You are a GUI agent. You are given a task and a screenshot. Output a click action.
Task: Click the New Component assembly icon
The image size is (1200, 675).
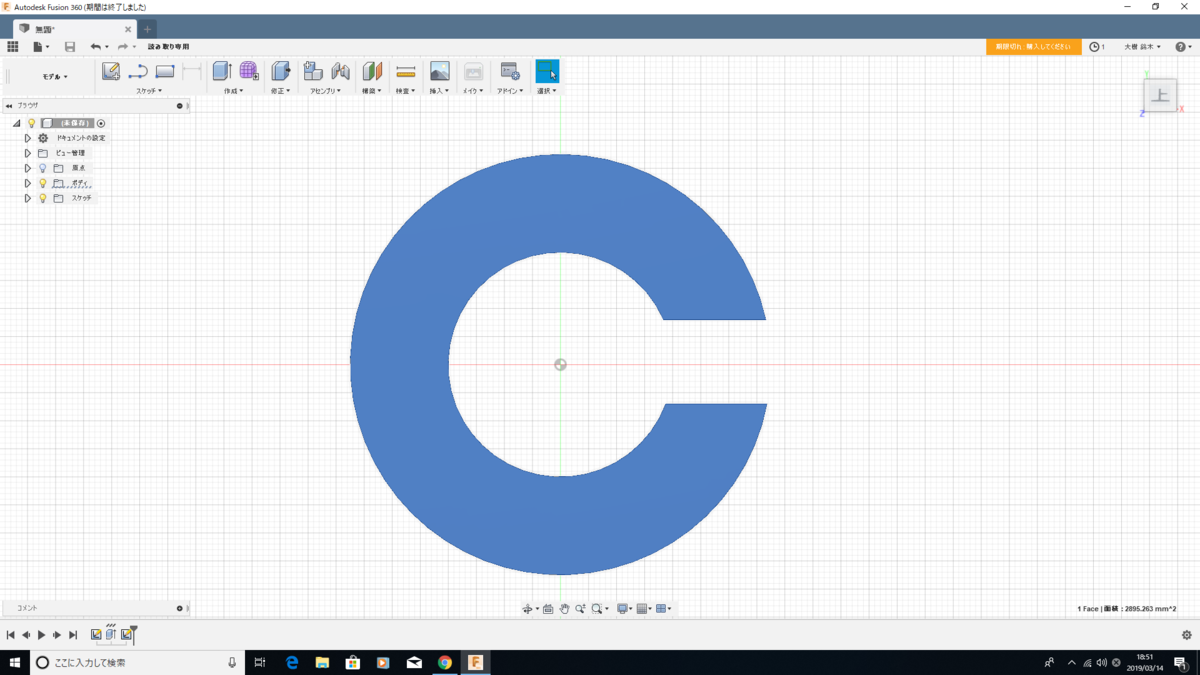[313, 71]
